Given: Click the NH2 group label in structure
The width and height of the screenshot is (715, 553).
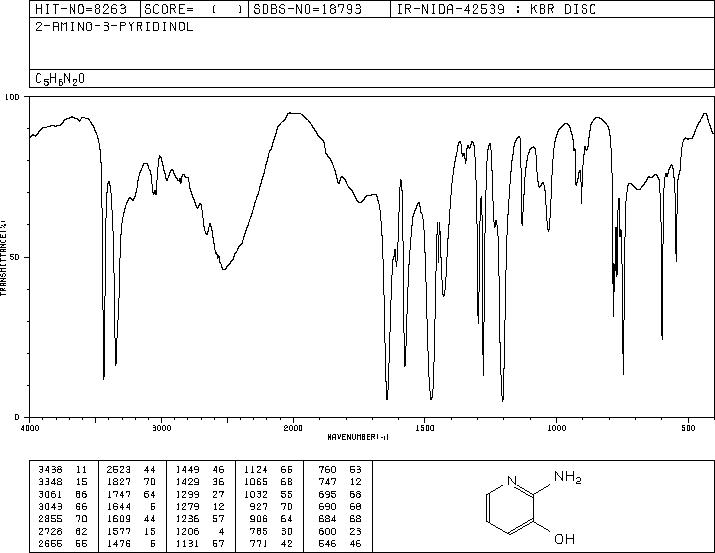Looking at the screenshot, I should pos(568,477).
